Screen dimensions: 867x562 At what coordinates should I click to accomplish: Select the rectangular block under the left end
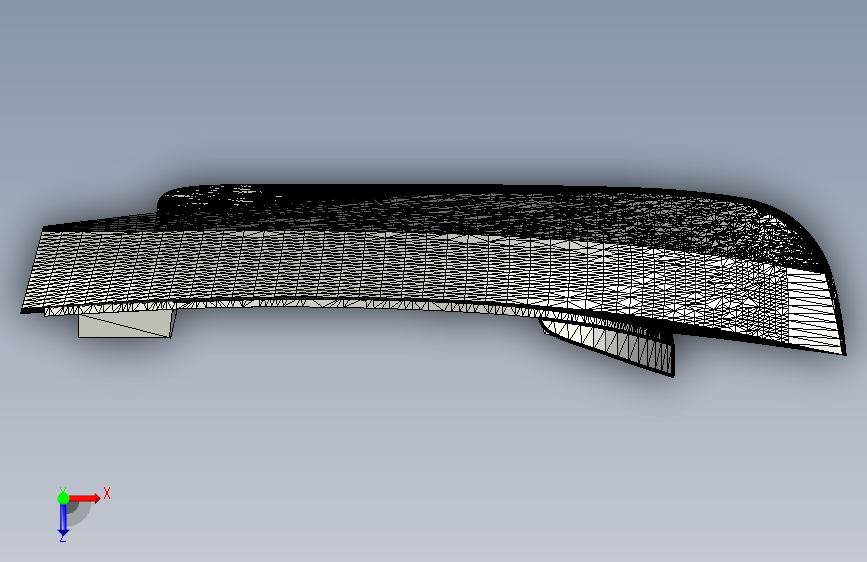(x=126, y=325)
